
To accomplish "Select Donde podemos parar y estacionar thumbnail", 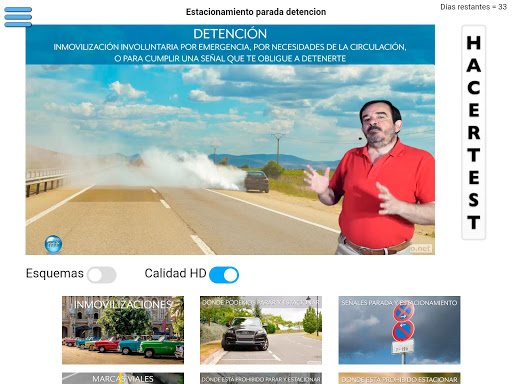I will (261, 330).
